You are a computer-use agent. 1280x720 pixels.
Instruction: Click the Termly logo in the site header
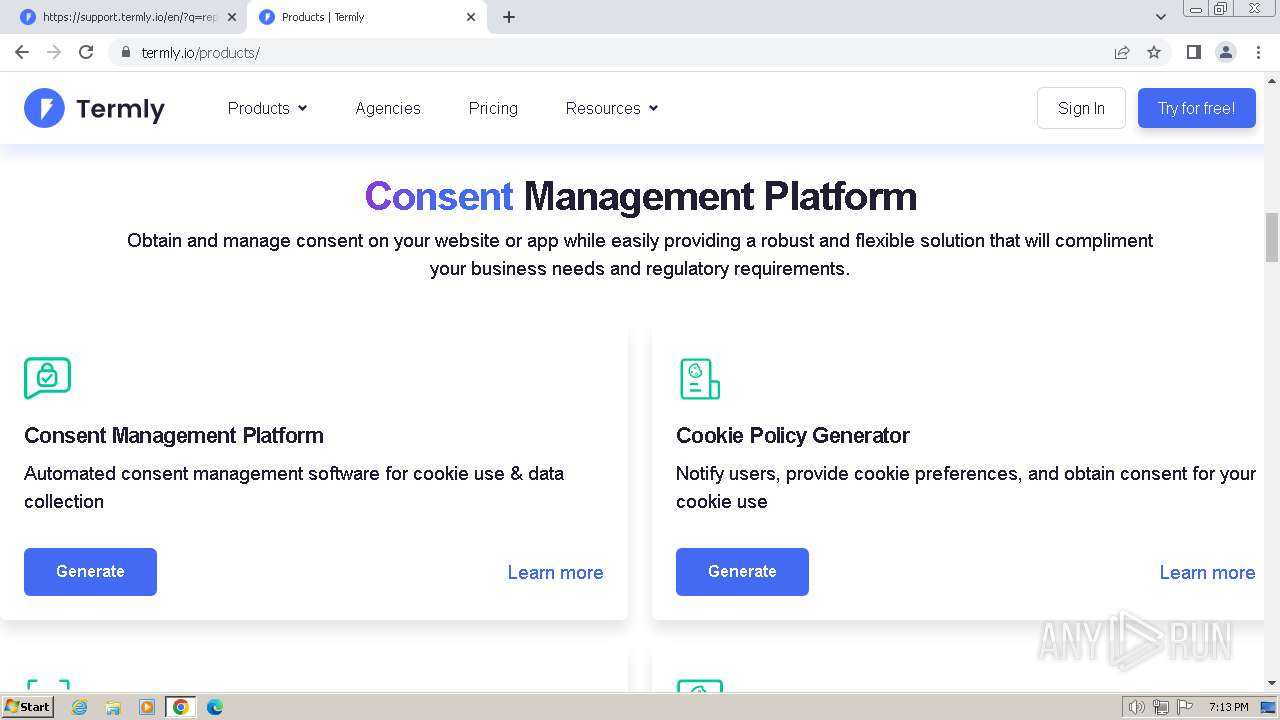pyautogui.click(x=94, y=108)
